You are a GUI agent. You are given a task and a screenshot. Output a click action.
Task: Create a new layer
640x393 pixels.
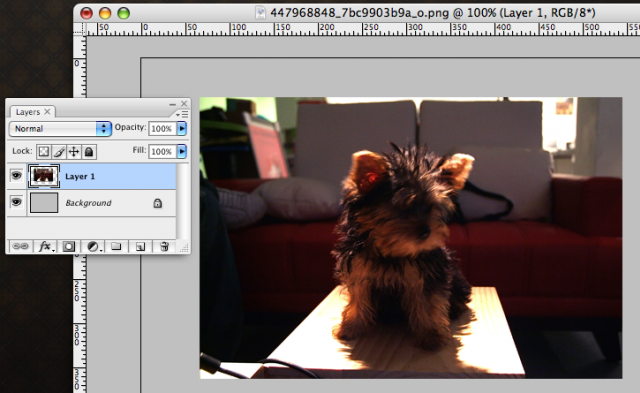(140, 246)
